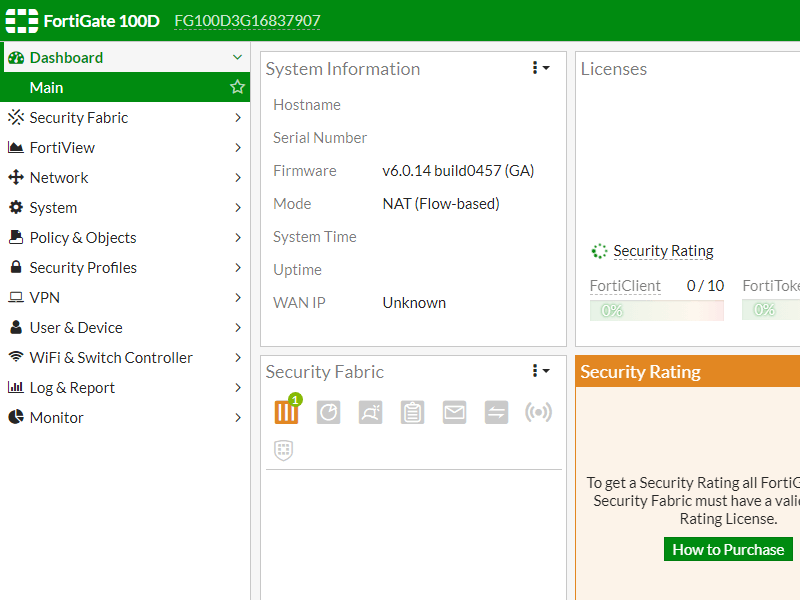Select the shield grid fabric icon
Viewport: 800px width, 600px height.
click(x=284, y=450)
